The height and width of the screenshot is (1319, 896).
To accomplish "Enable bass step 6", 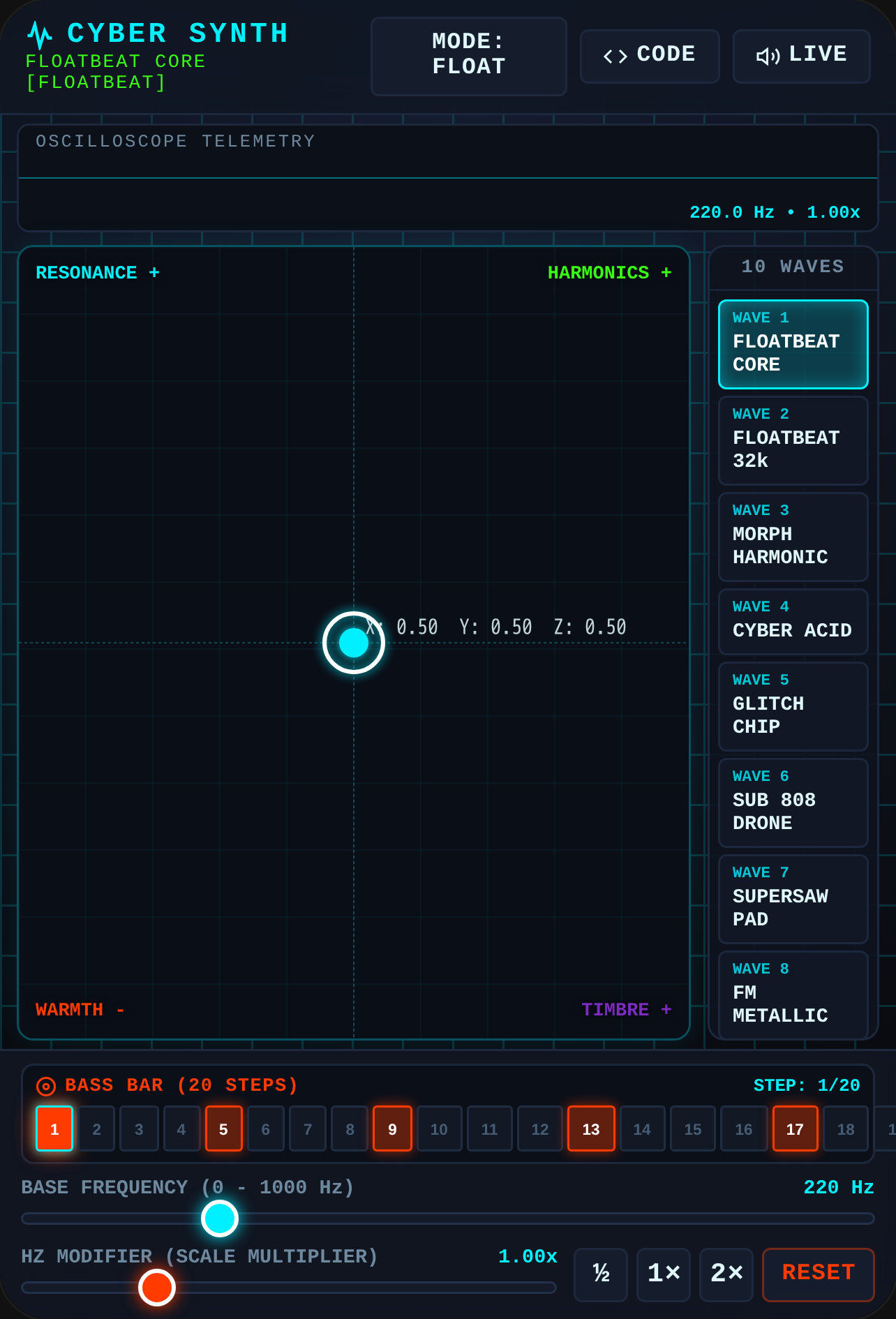I will click(x=266, y=1128).
